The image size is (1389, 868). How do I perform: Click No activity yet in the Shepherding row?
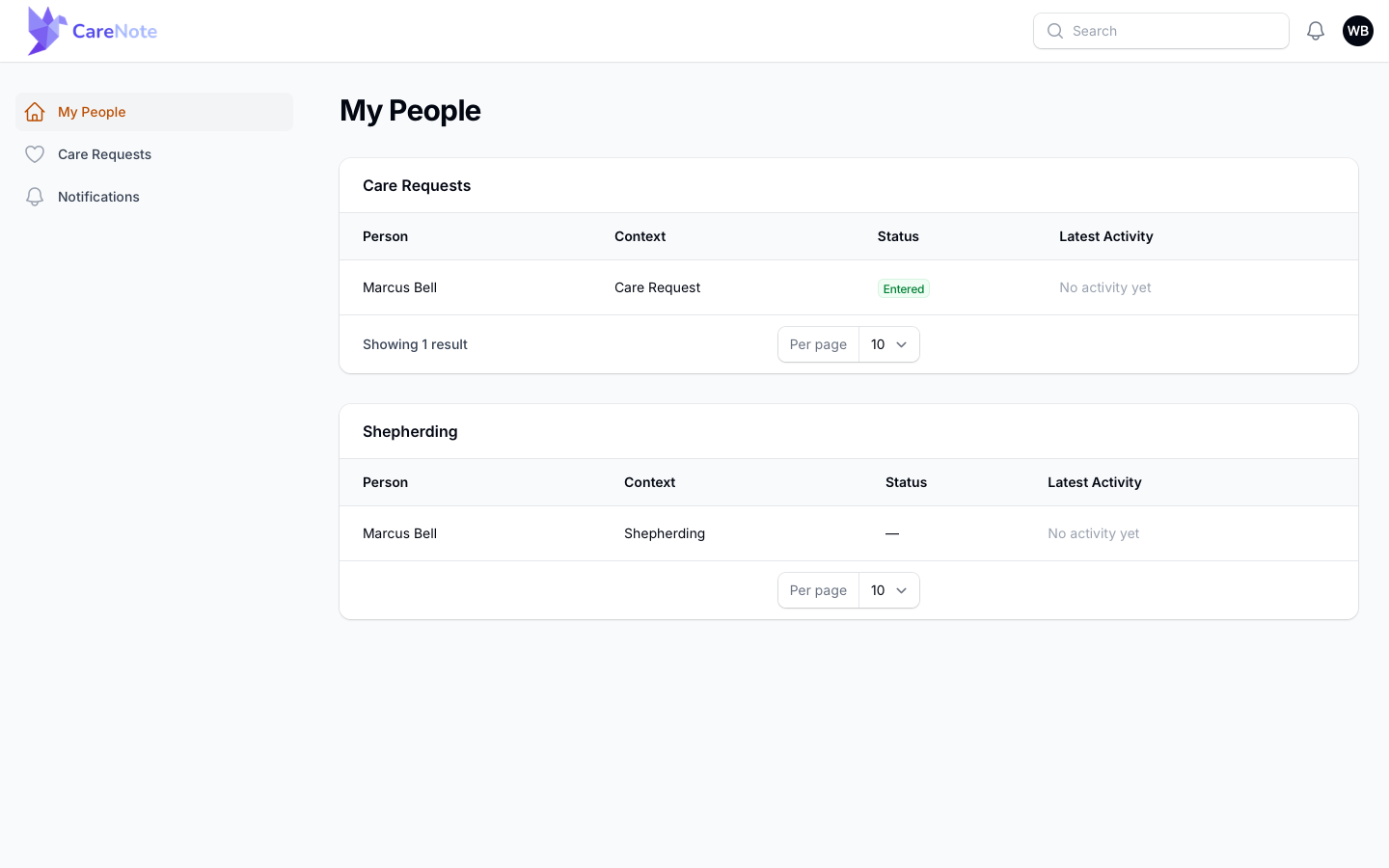pyautogui.click(x=1094, y=533)
